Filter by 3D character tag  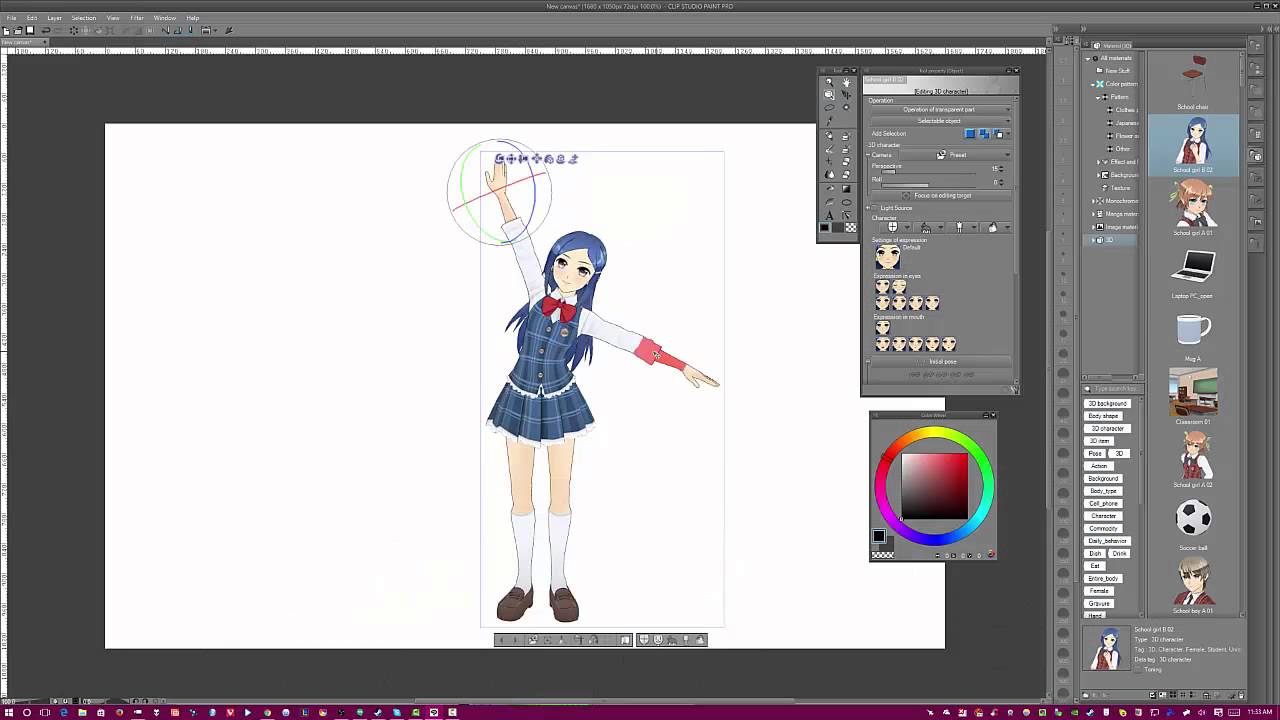(x=1107, y=428)
